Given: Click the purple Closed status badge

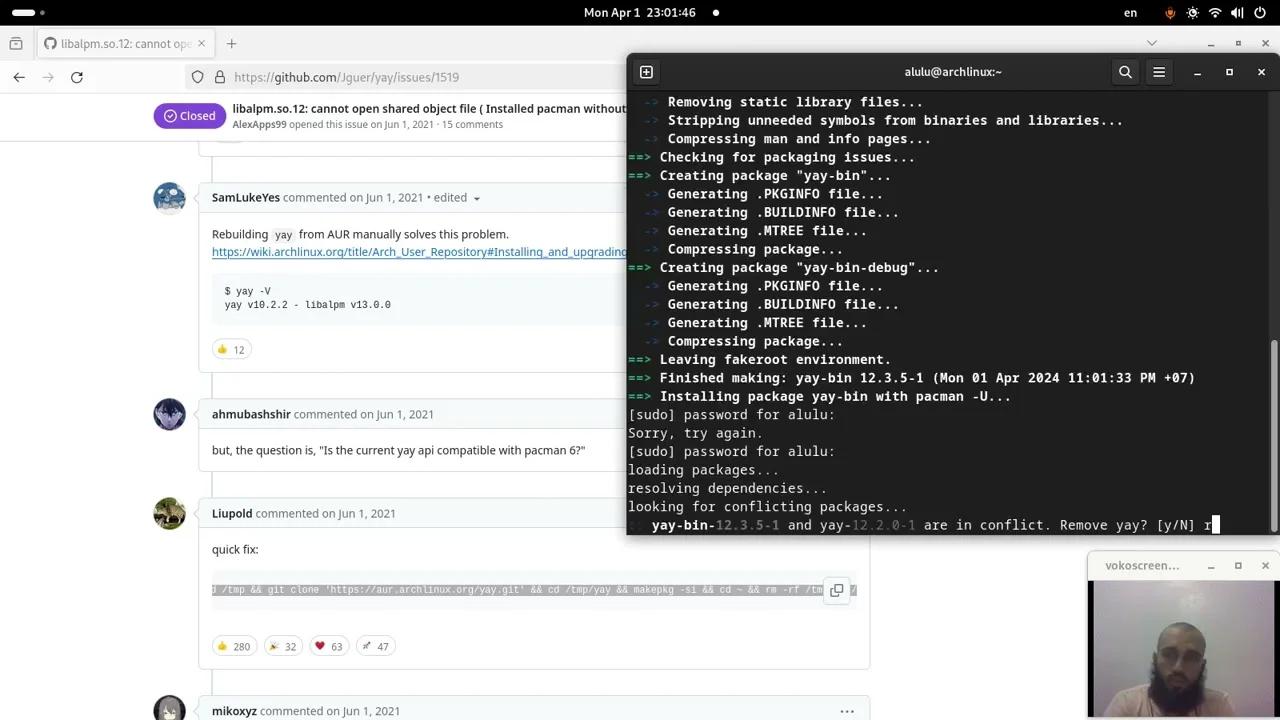Looking at the screenshot, I should (190, 116).
